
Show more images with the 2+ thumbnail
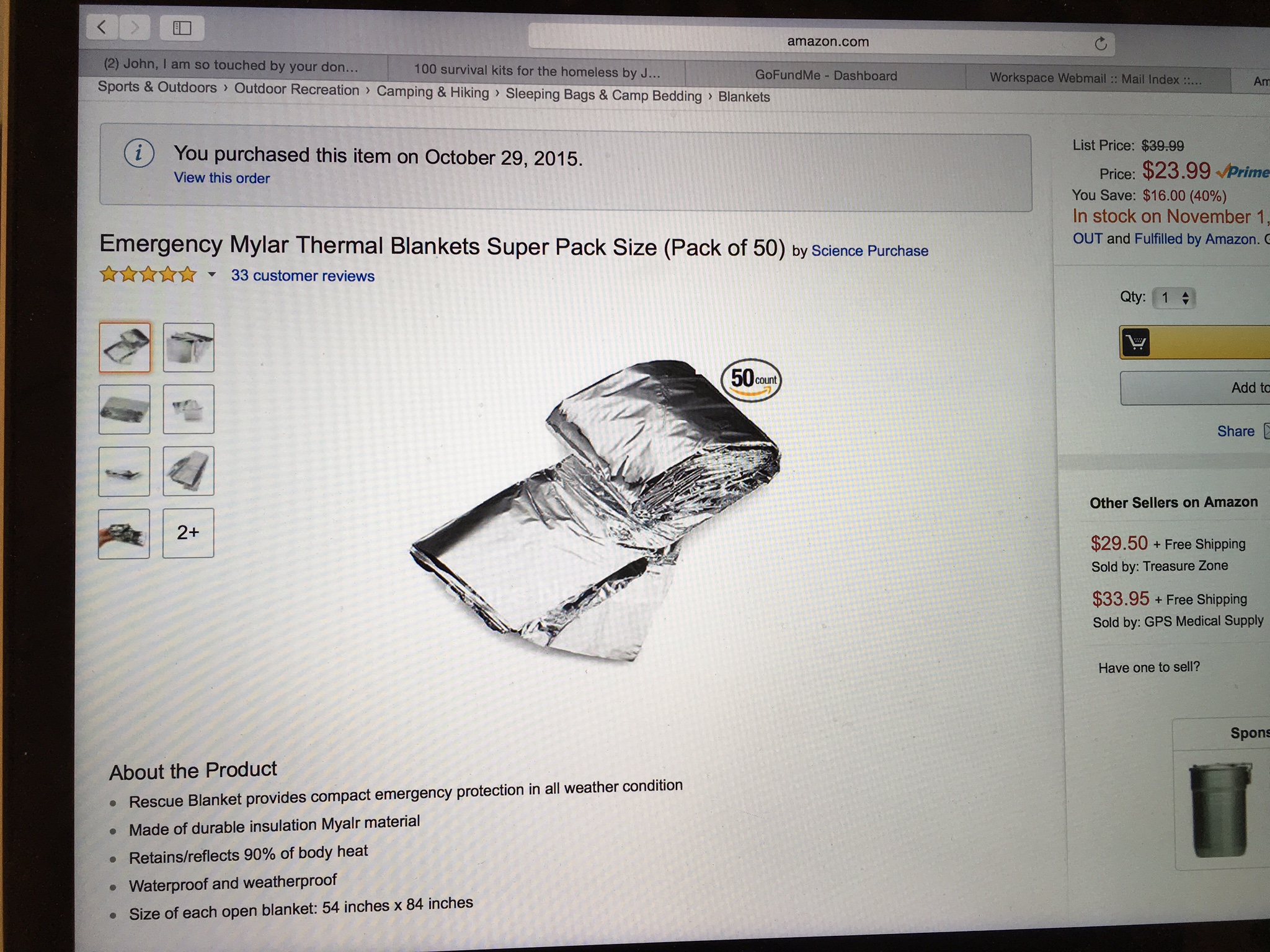click(189, 532)
